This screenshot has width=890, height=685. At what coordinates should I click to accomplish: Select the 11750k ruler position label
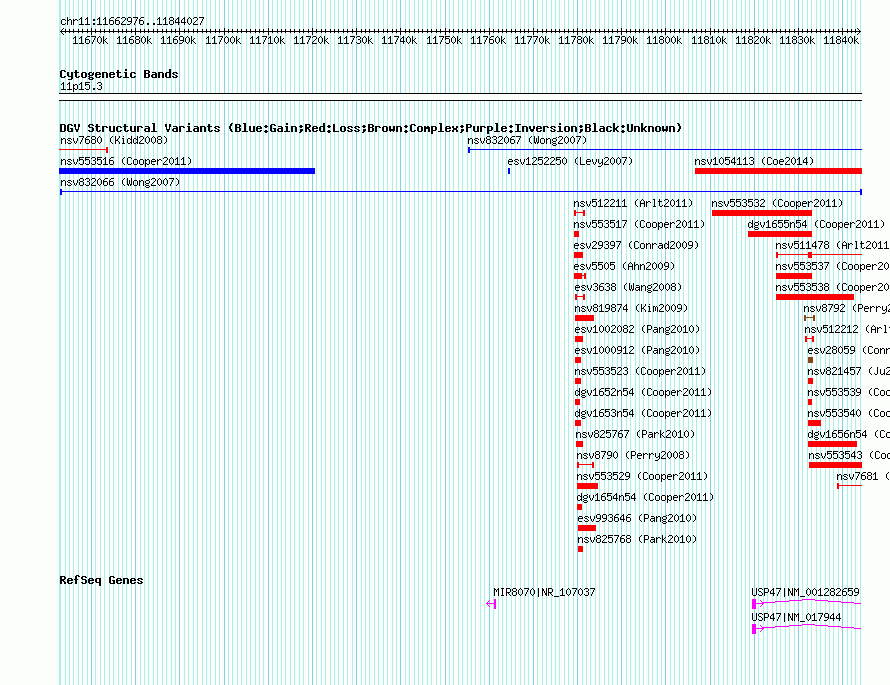coord(443,40)
